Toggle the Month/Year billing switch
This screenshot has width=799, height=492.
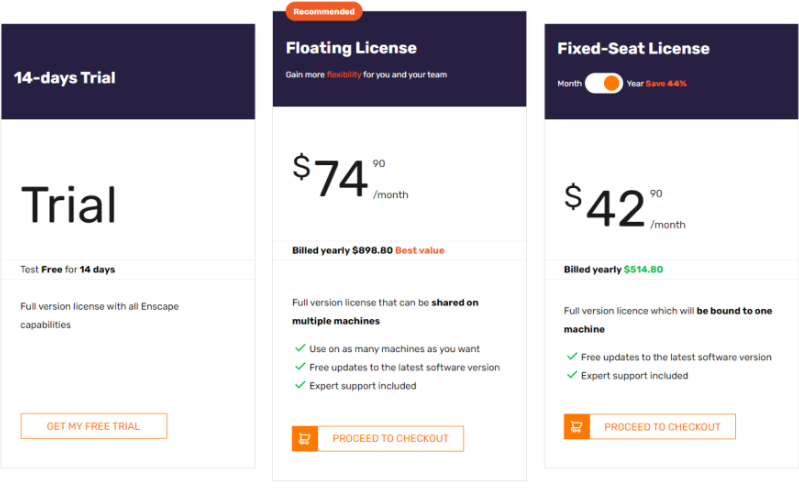click(604, 83)
